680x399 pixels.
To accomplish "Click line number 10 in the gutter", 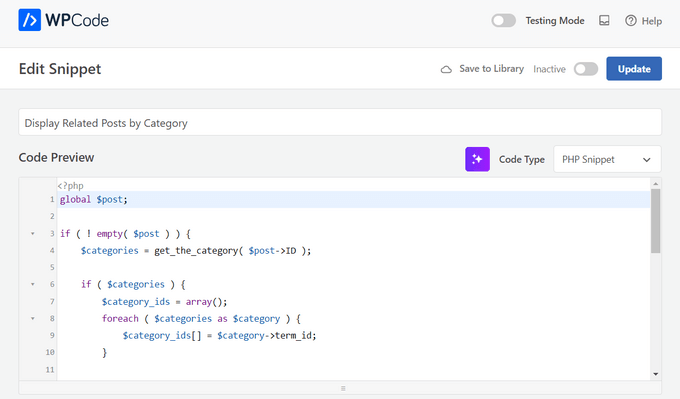I will click(x=50, y=352).
